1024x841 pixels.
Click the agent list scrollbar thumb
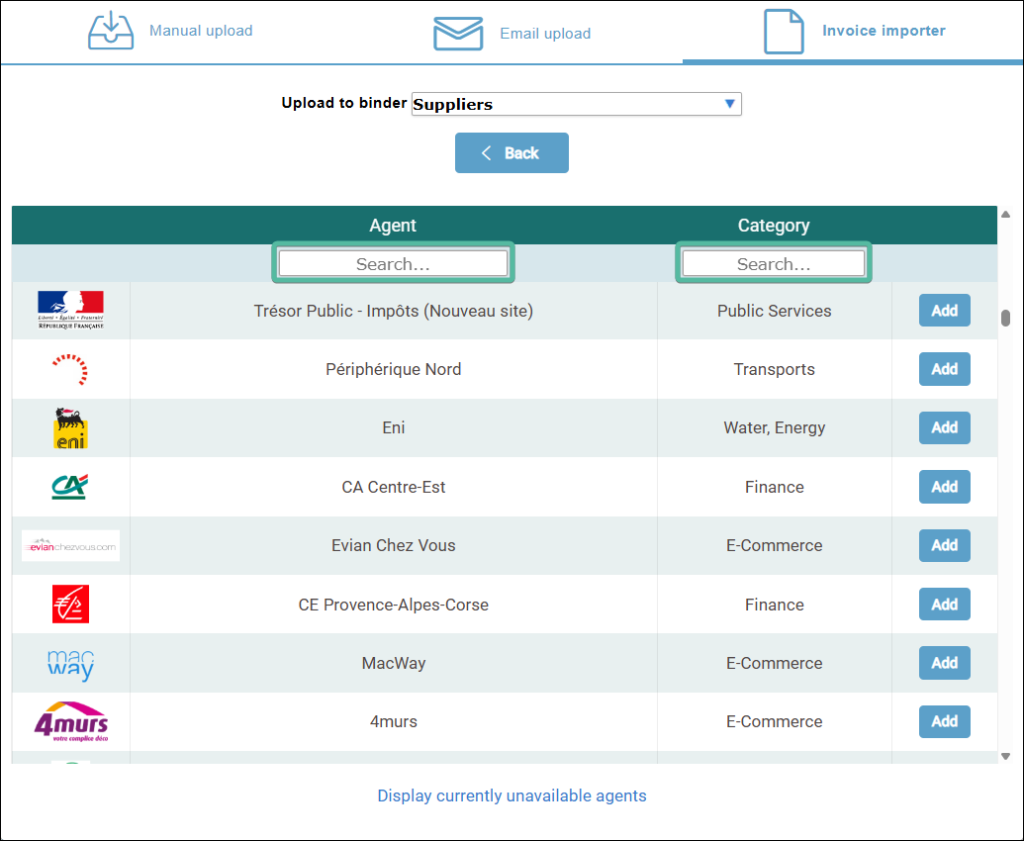tap(1006, 317)
